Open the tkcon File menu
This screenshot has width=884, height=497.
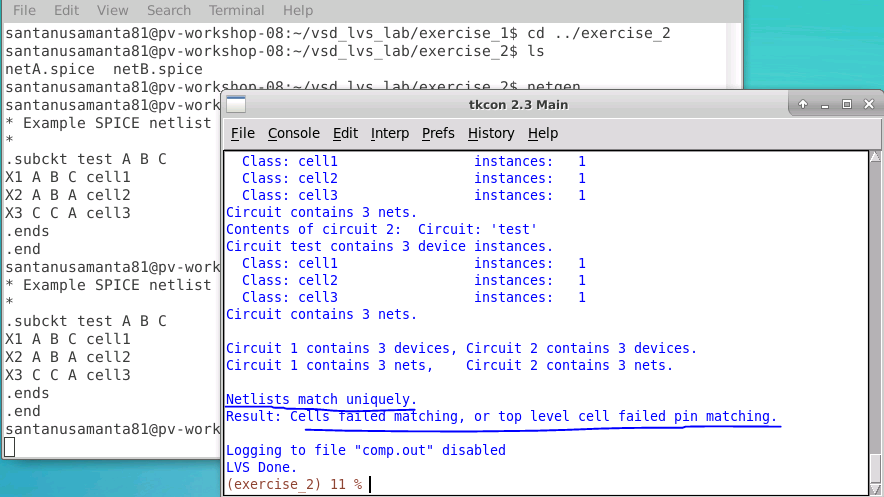[x=242, y=134]
